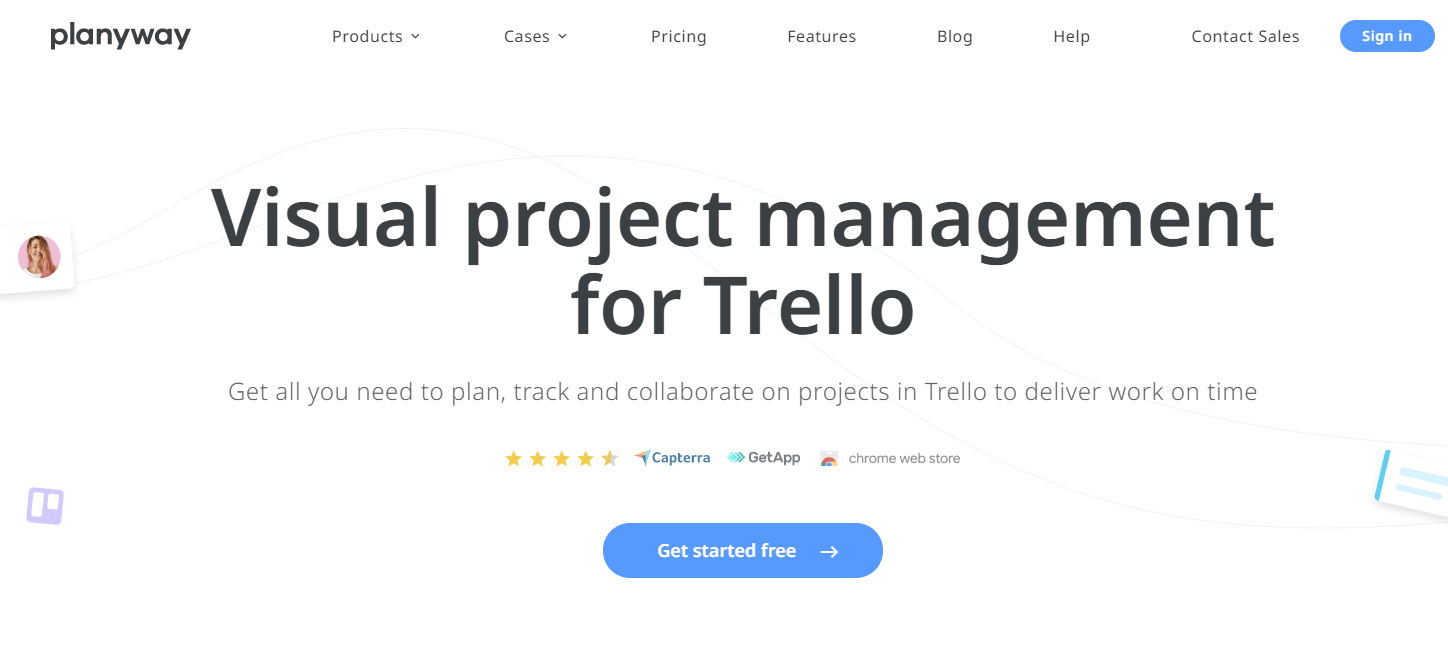Click the yellow star rating

tap(561, 459)
